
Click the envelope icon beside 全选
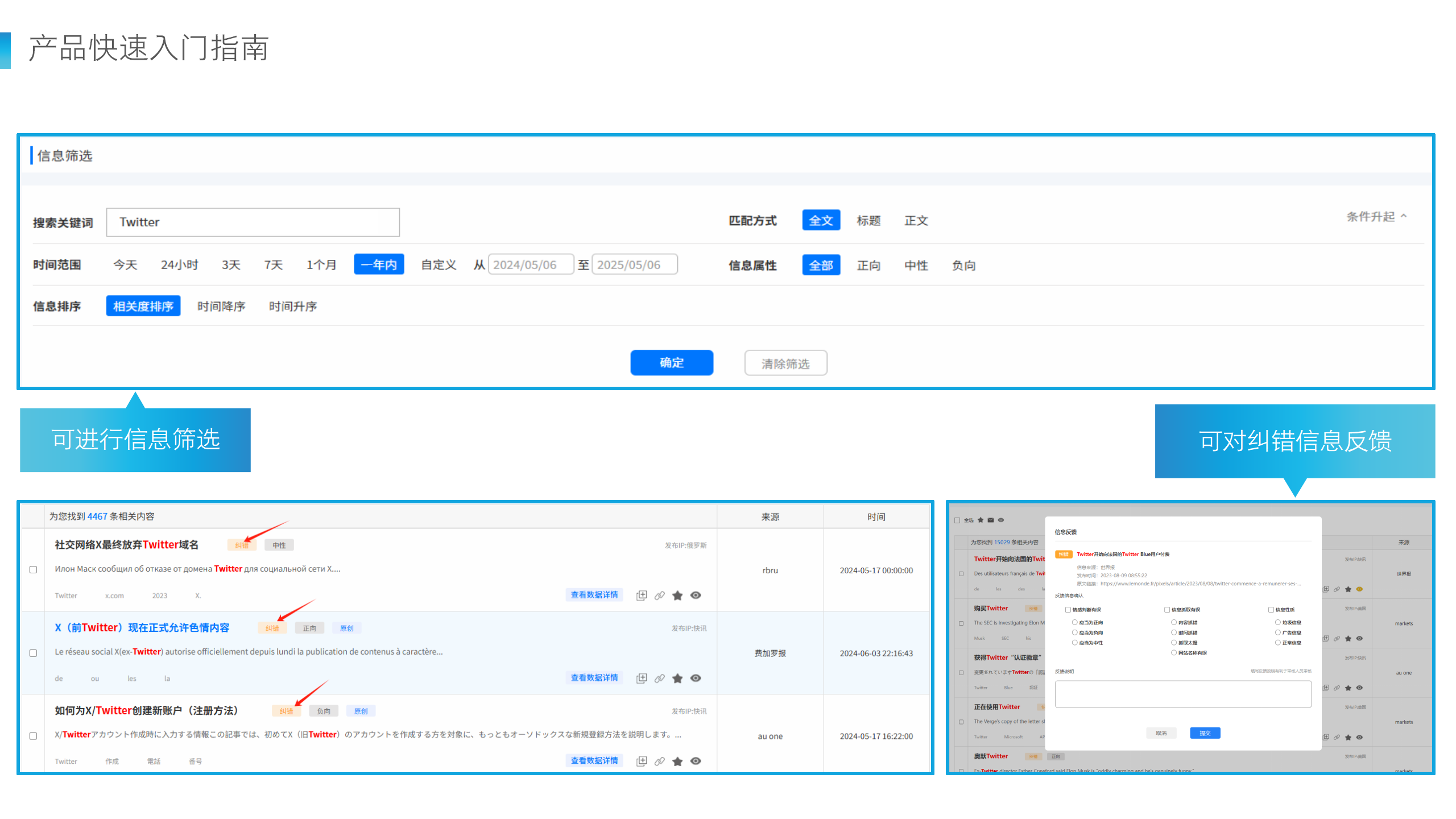click(991, 520)
